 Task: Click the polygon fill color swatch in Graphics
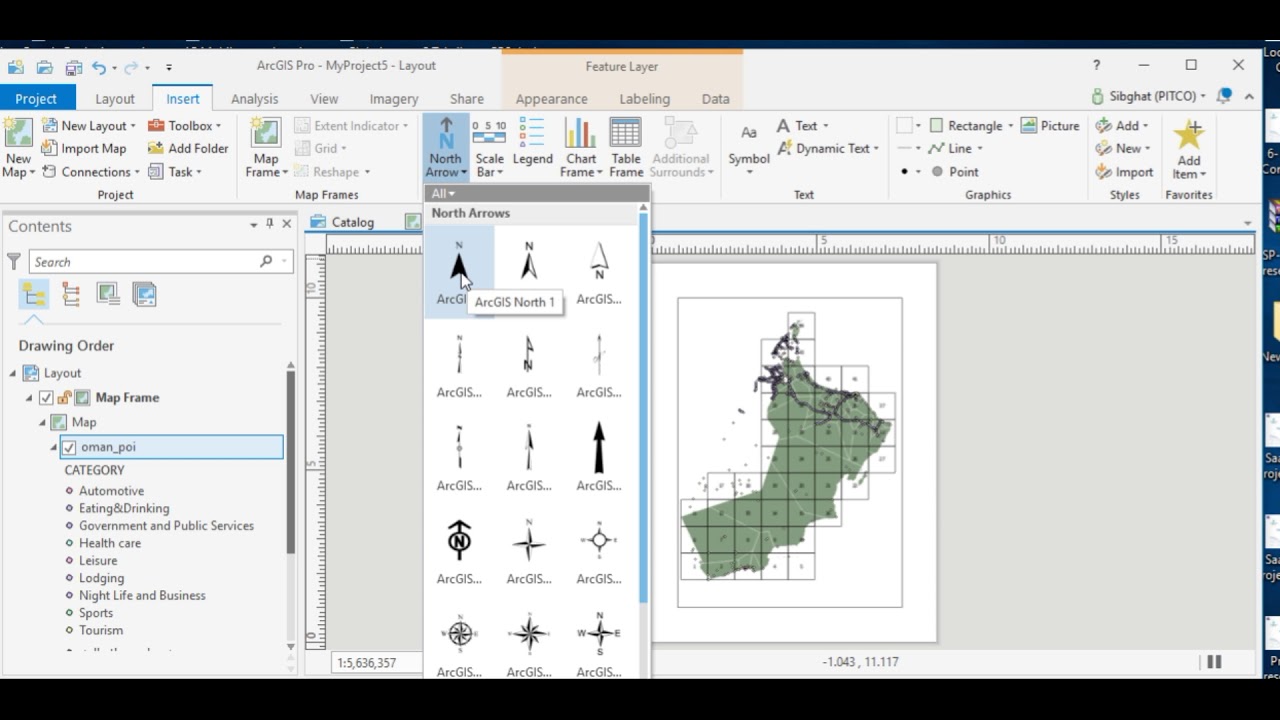(905, 126)
